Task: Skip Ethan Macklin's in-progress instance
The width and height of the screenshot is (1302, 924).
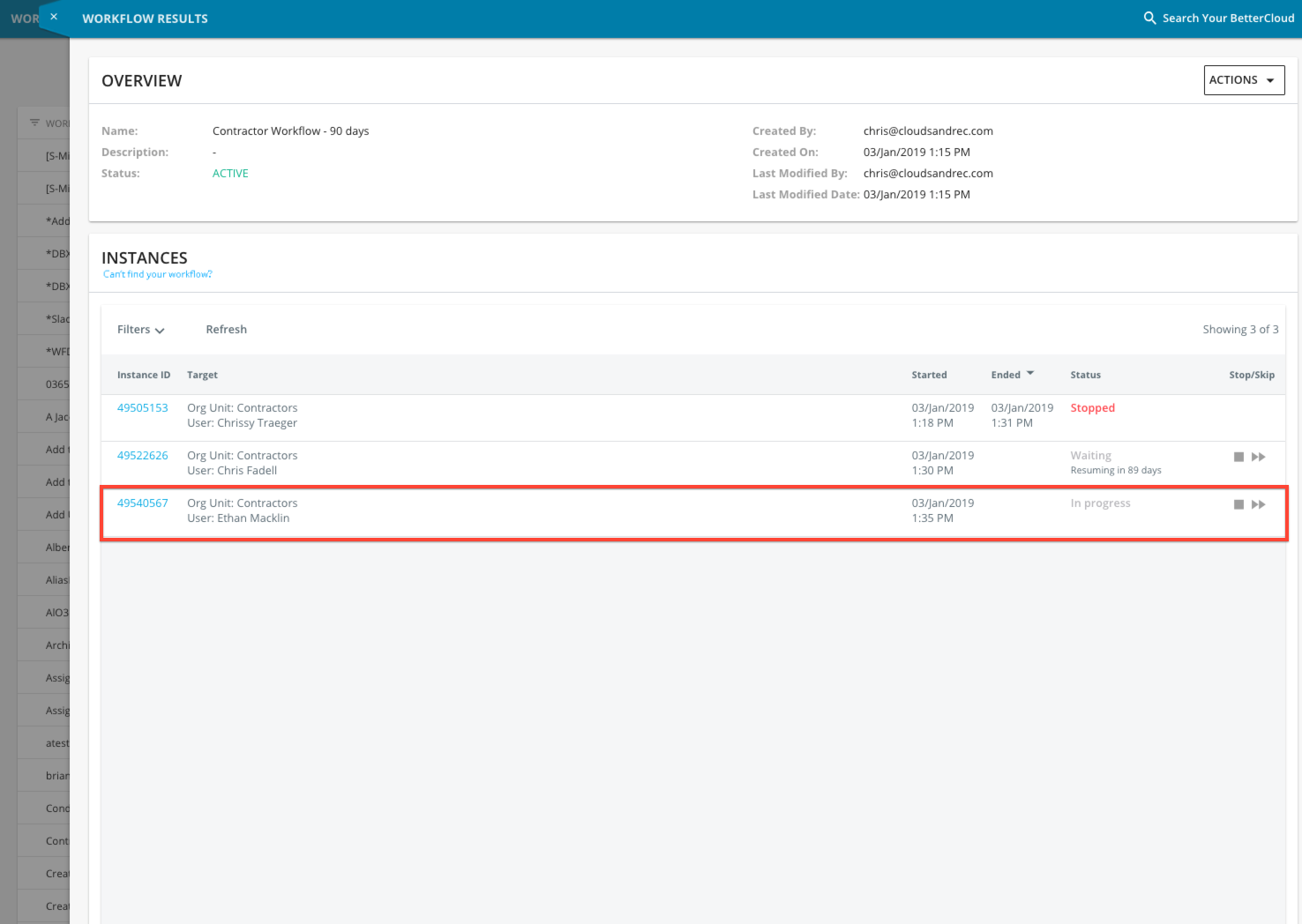Action: (1259, 504)
